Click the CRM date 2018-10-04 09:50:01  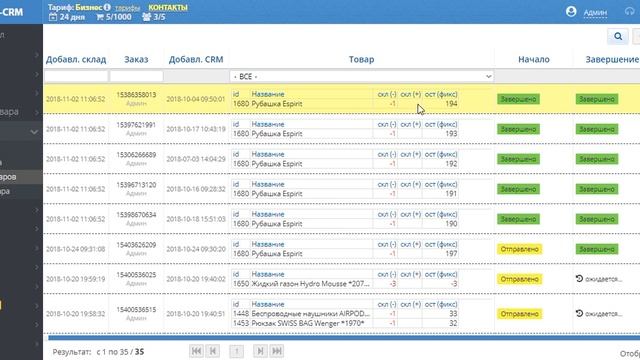(x=196, y=99)
